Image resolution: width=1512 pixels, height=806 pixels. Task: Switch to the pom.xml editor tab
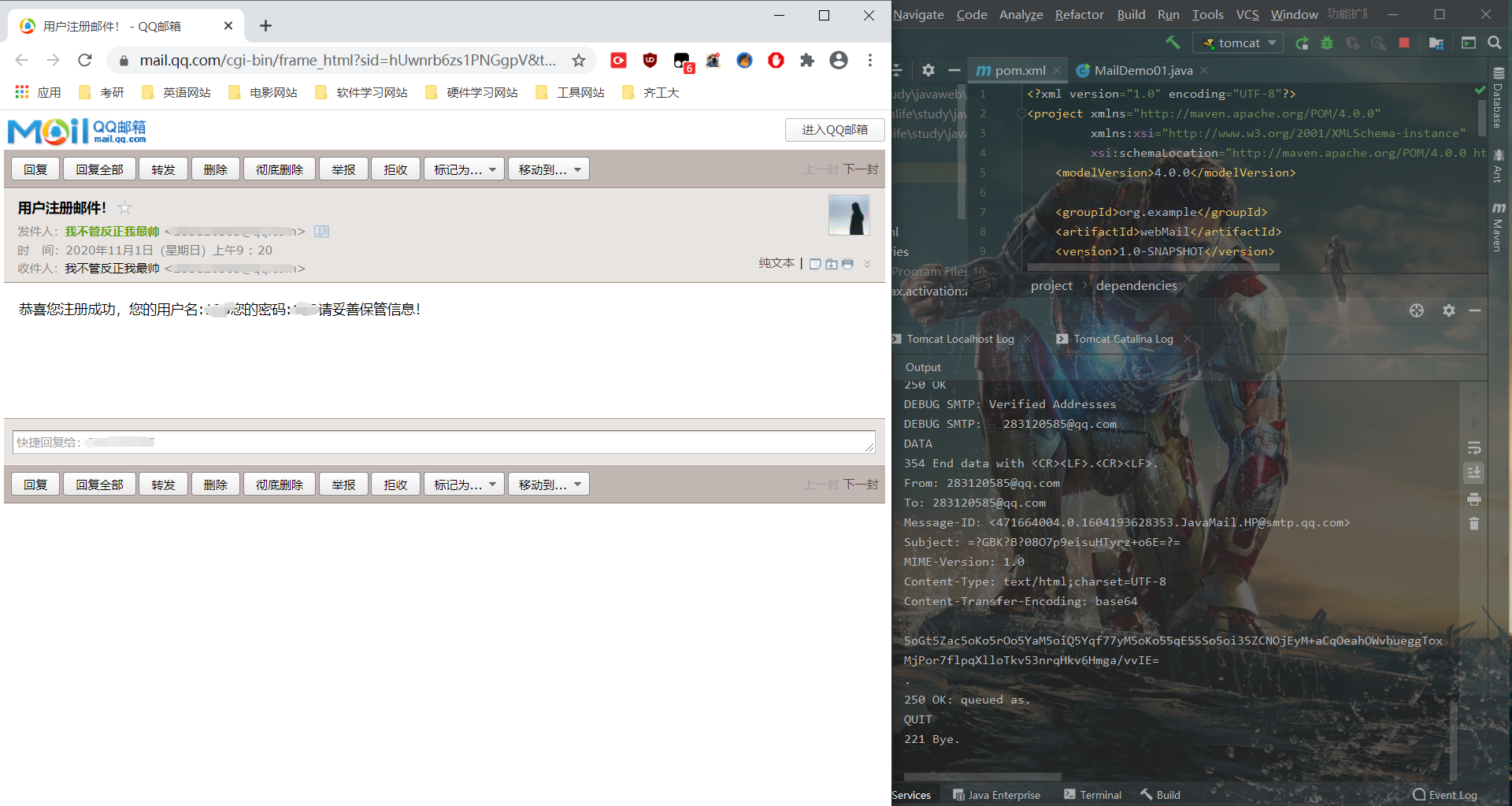tap(1018, 70)
